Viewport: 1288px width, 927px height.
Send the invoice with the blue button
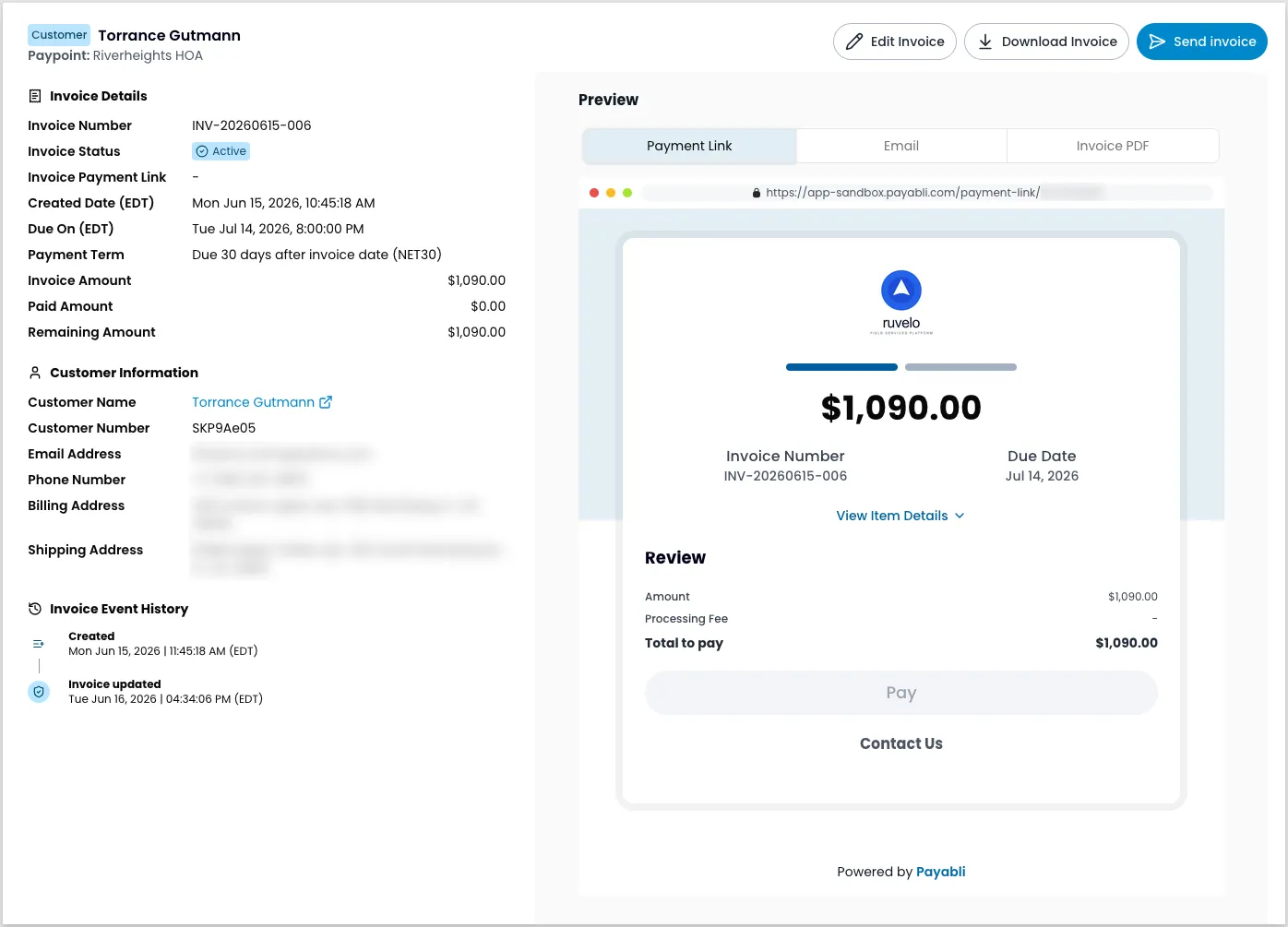tap(1202, 42)
